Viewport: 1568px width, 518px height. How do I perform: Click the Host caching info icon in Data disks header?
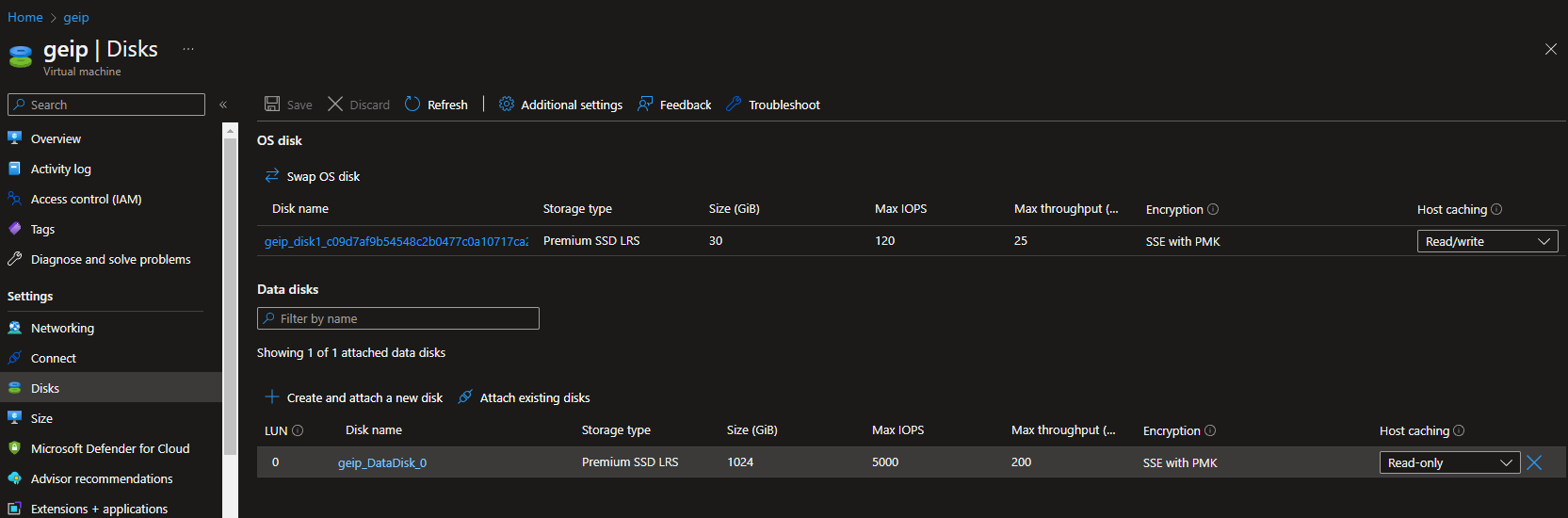coord(1459,430)
